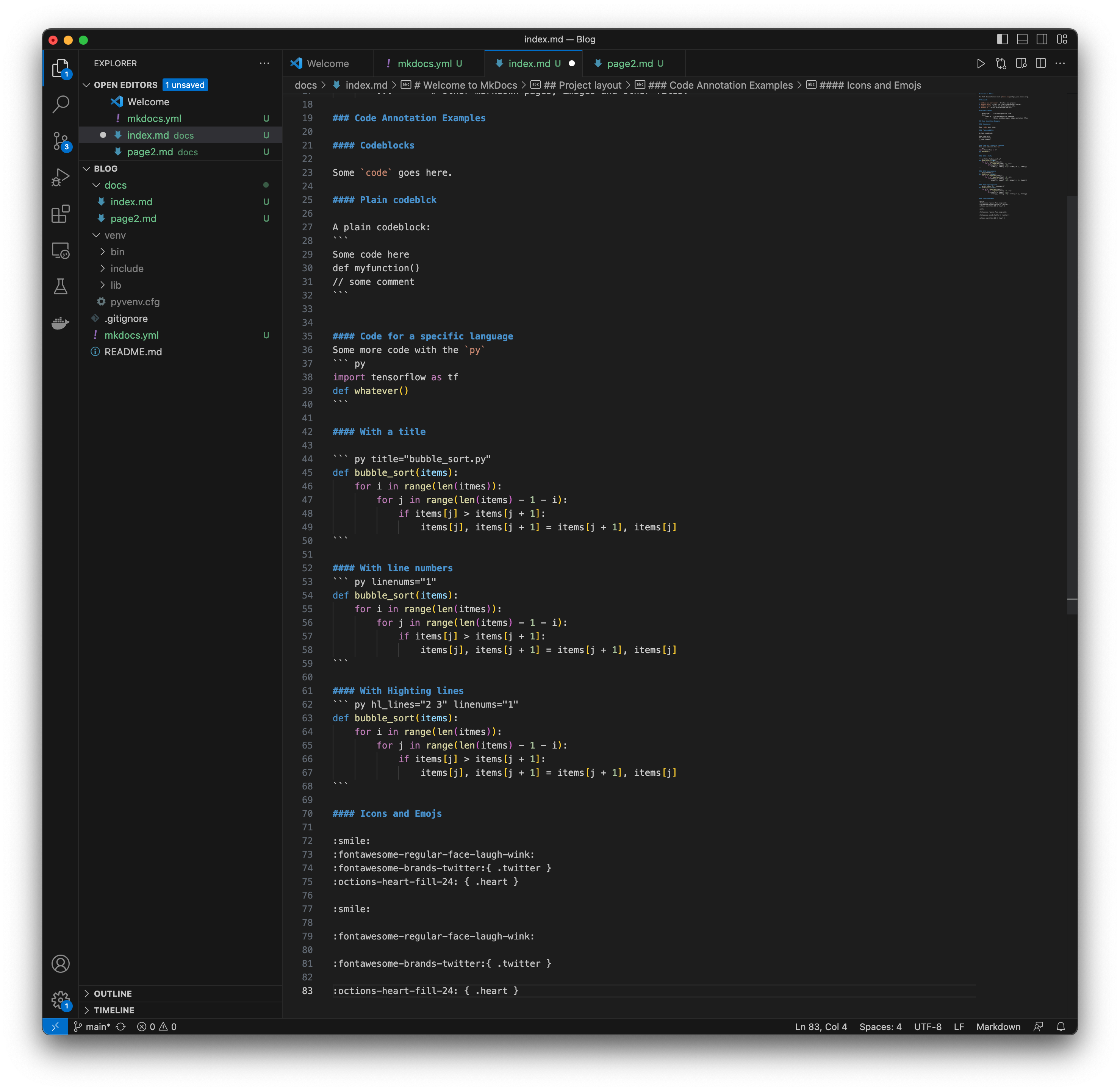Open the notifications bell icon
Image resolution: width=1120 pixels, height=1091 pixels.
click(x=1061, y=1026)
